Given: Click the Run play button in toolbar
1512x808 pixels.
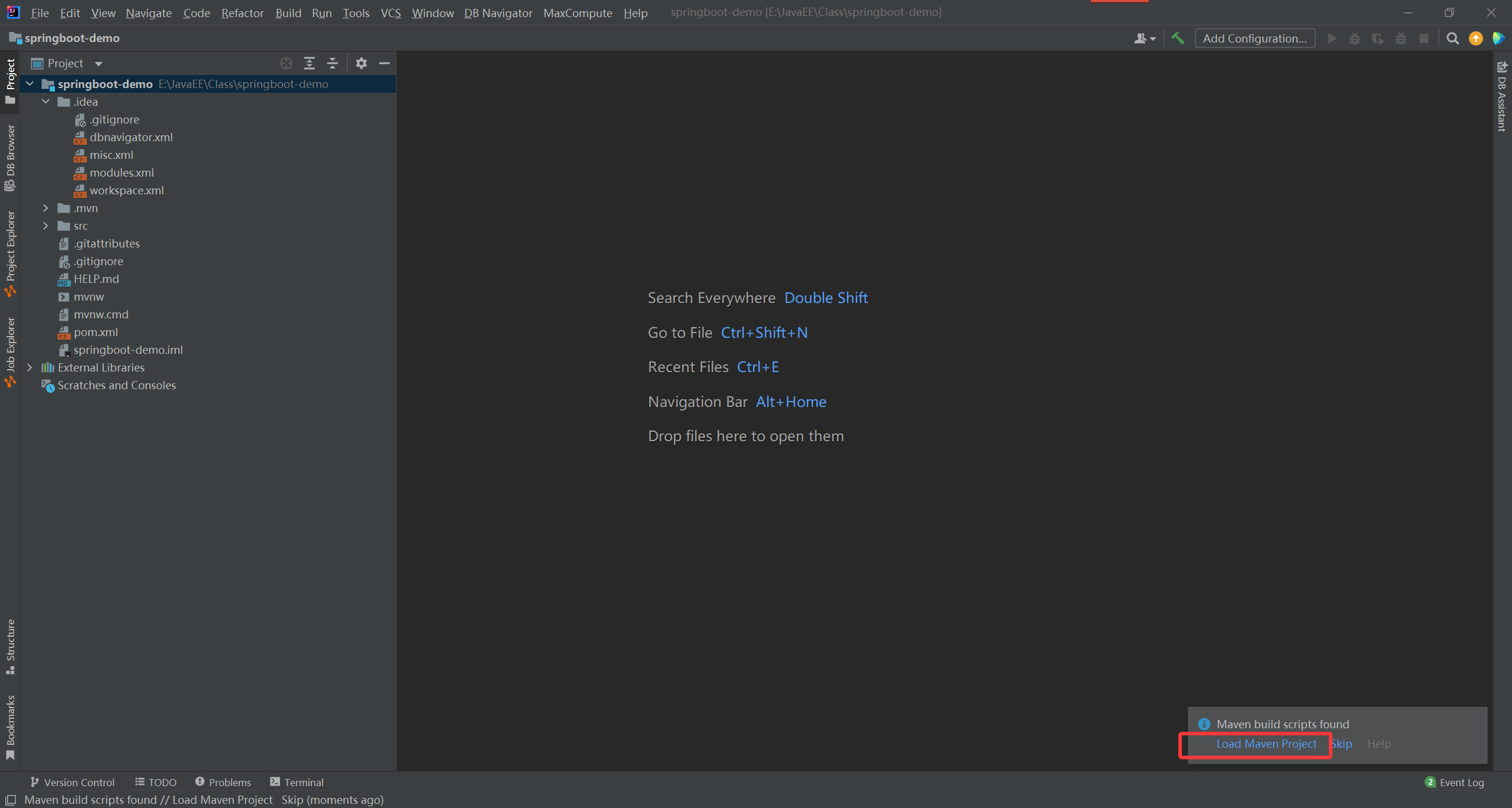Looking at the screenshot, I should tap(1332, 38).
